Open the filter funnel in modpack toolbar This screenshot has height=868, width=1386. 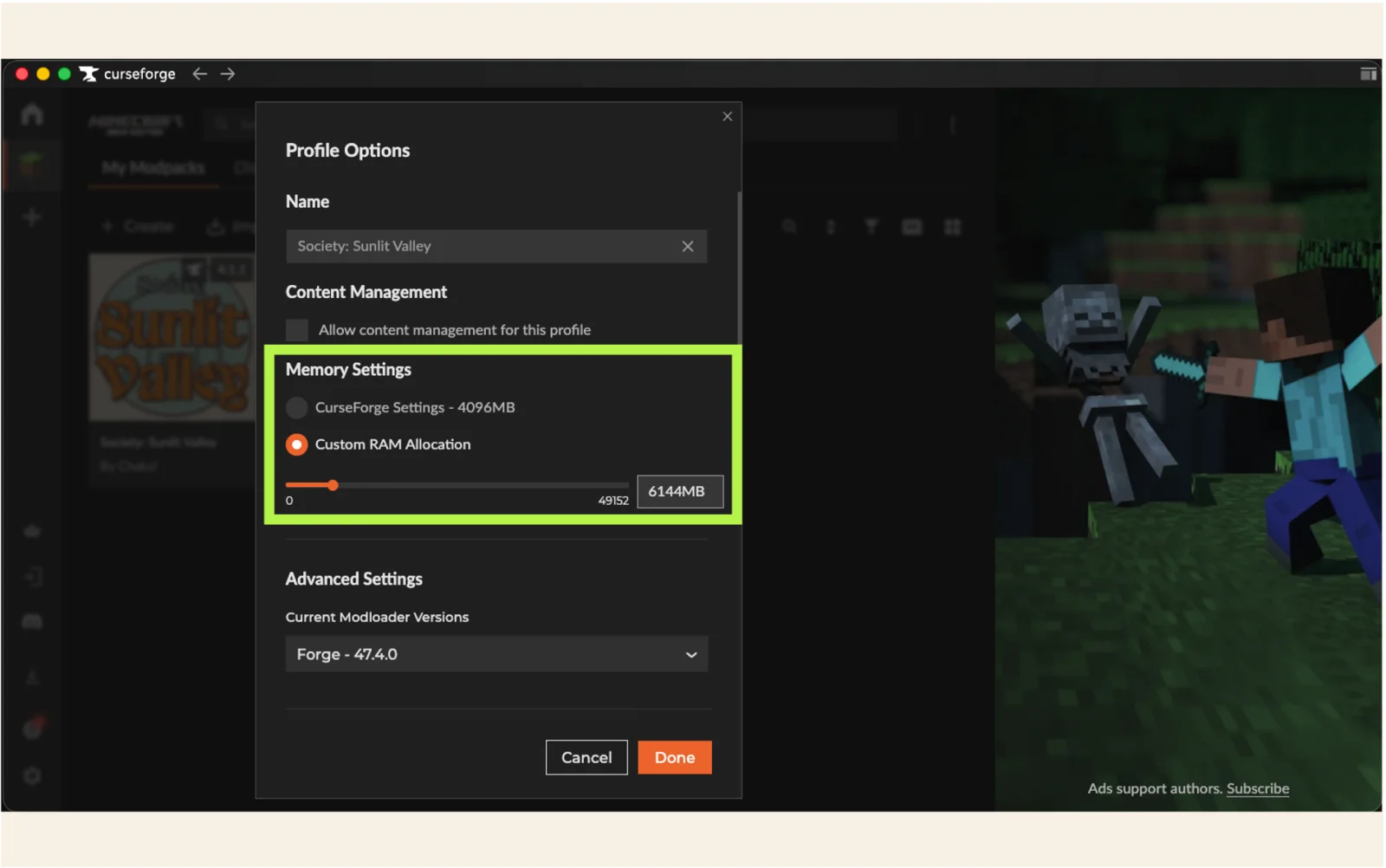[x=871, y=227]
